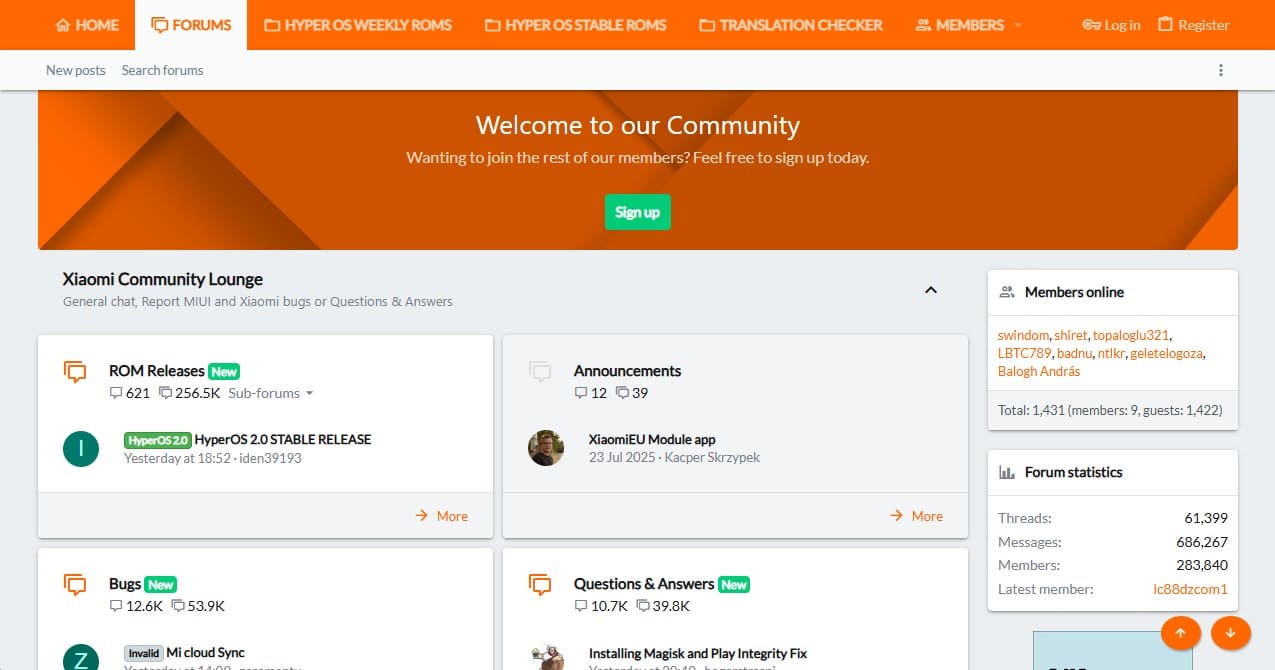Click the Total 1,431 online summary
Screen dimensions: 1275x670
pos(1110,410)
